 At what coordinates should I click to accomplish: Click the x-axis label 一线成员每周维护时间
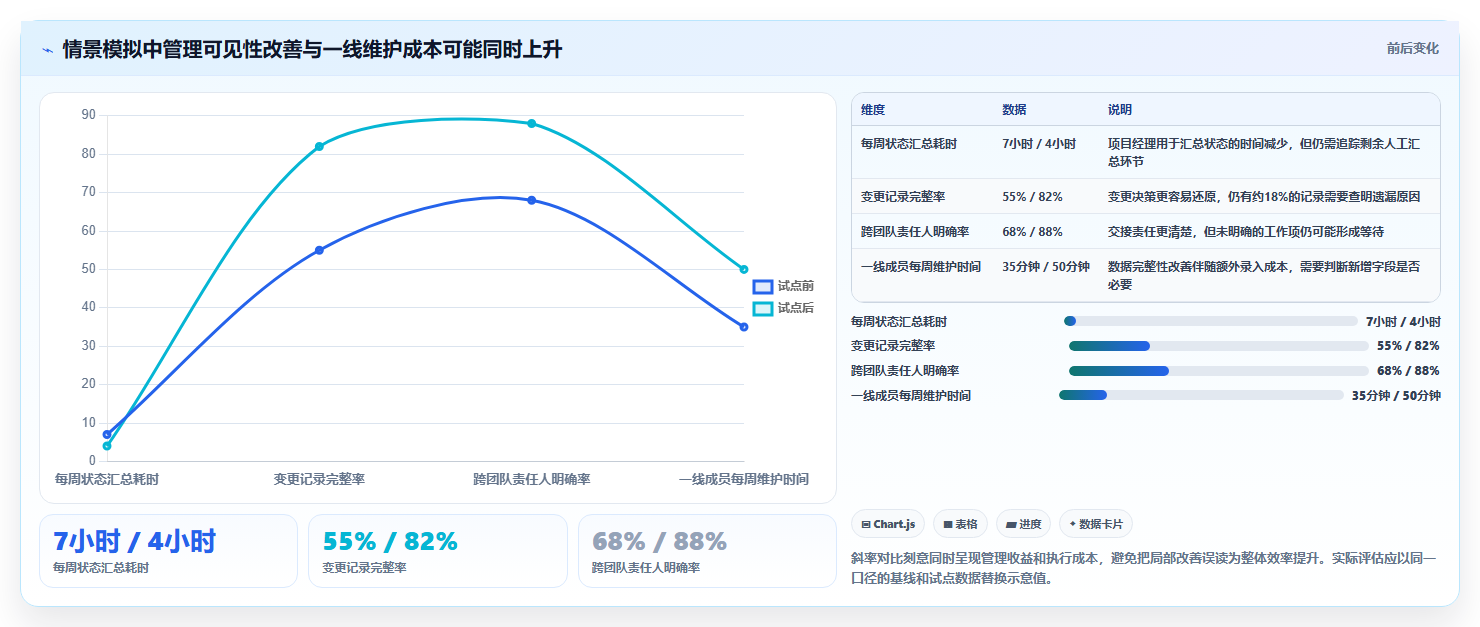pos(743,479)
